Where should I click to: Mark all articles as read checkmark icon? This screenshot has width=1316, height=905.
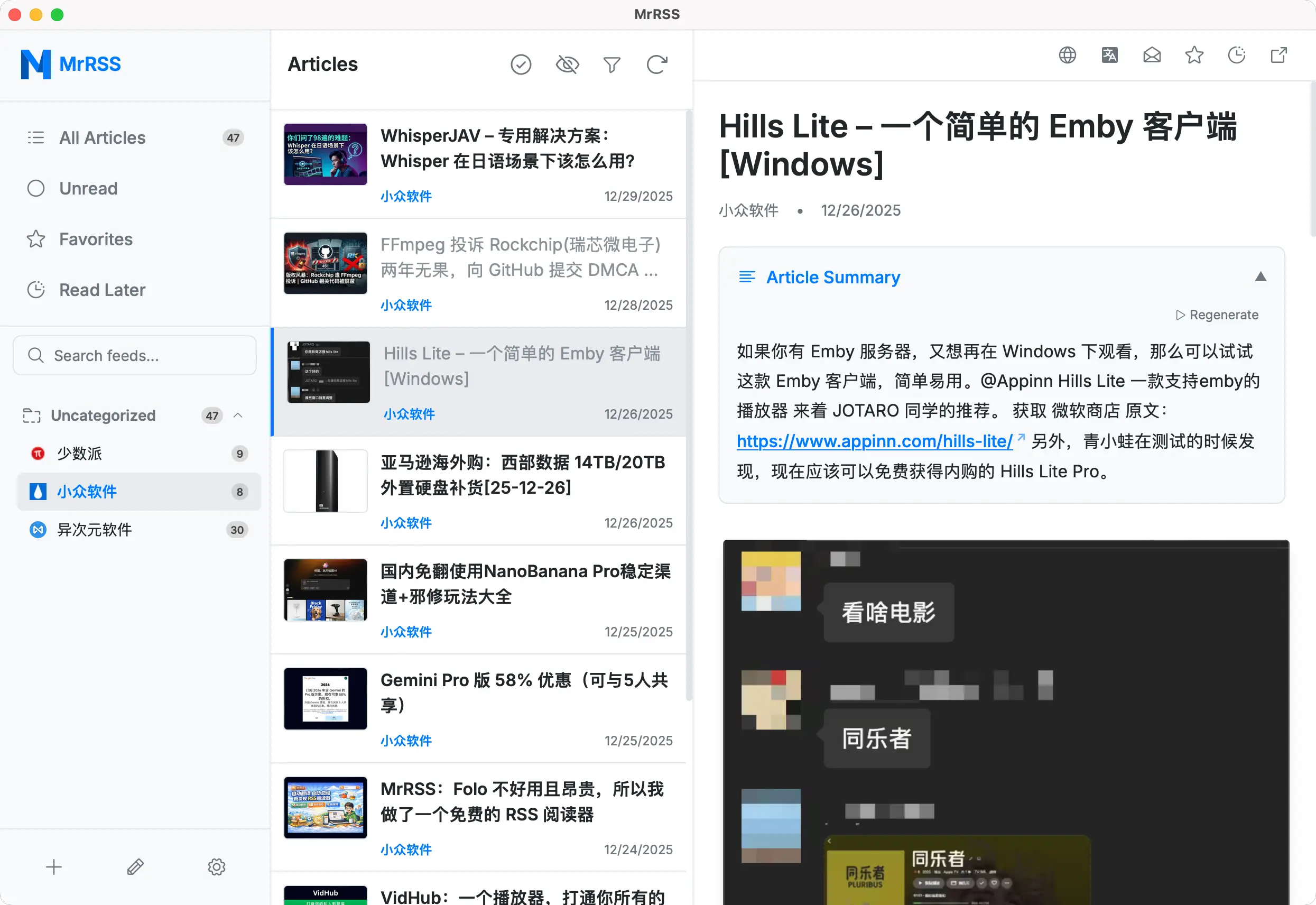point(520,64)
